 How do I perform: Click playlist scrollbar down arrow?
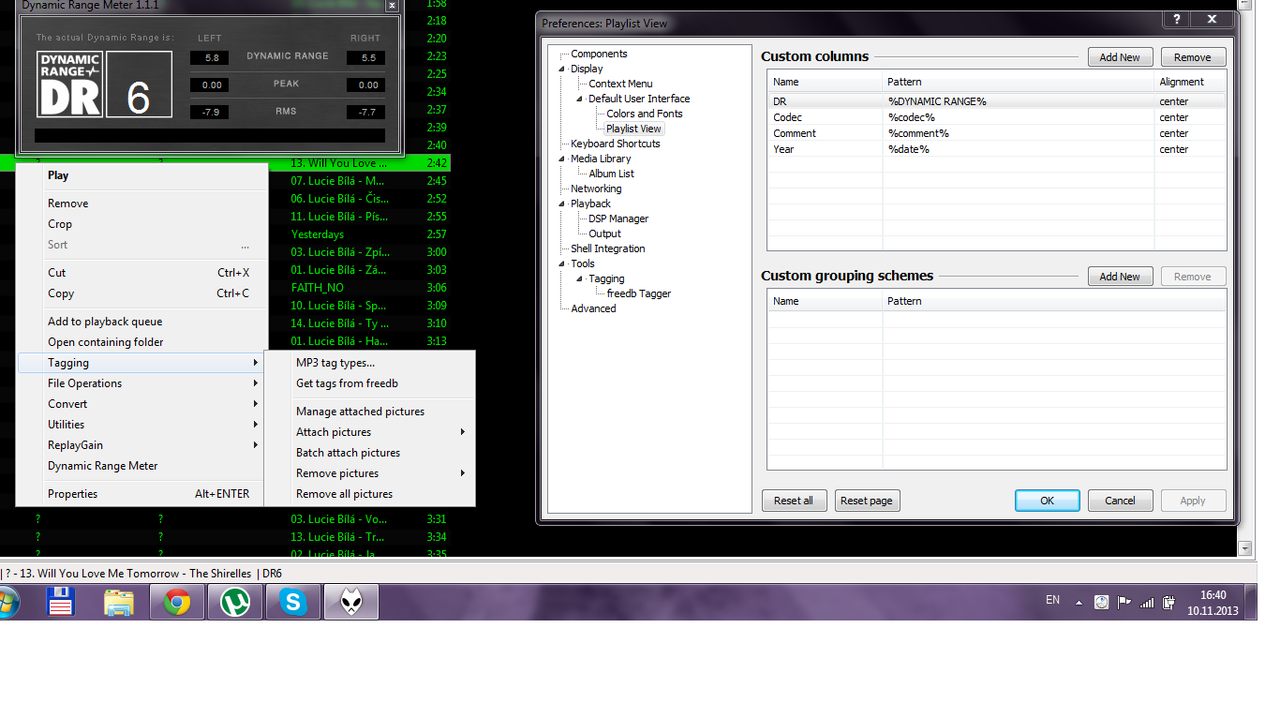[x=1245, y=549]
